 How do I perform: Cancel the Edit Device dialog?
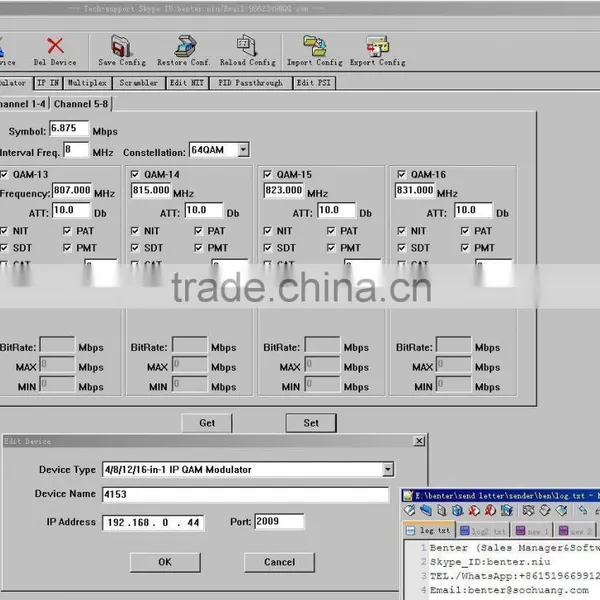(279, 562)
